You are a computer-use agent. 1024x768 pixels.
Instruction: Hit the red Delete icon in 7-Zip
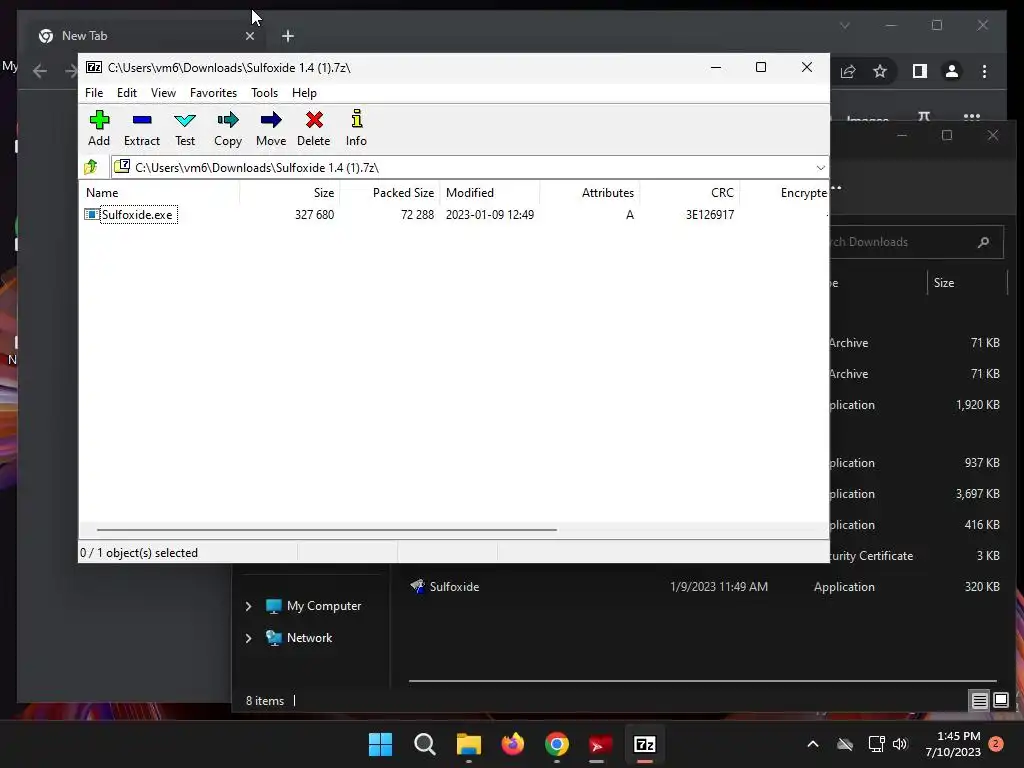(314, 128)
